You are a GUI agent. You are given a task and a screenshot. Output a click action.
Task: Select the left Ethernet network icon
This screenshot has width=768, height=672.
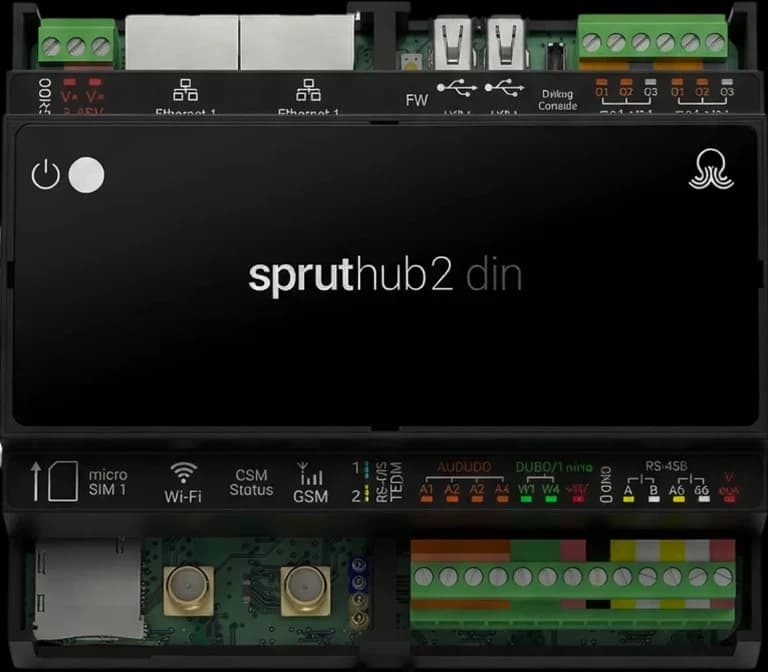click(x=186, y=90)
